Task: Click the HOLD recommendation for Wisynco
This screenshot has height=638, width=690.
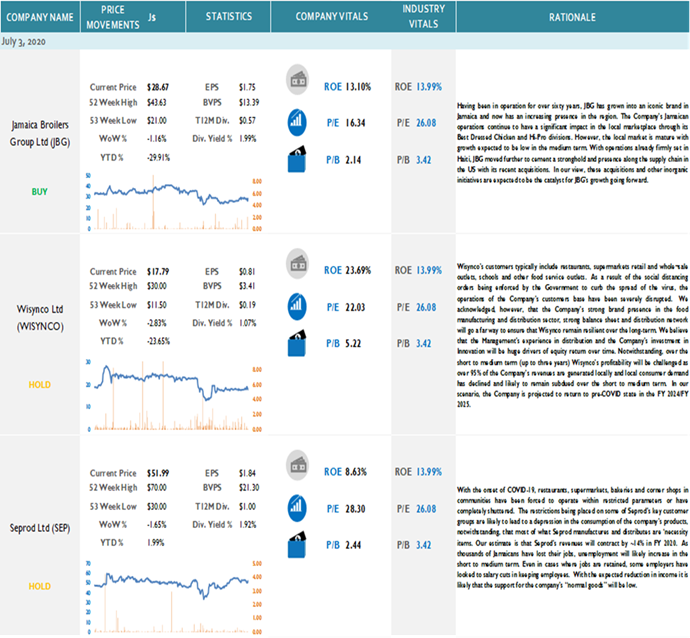Action: (40, 385)
